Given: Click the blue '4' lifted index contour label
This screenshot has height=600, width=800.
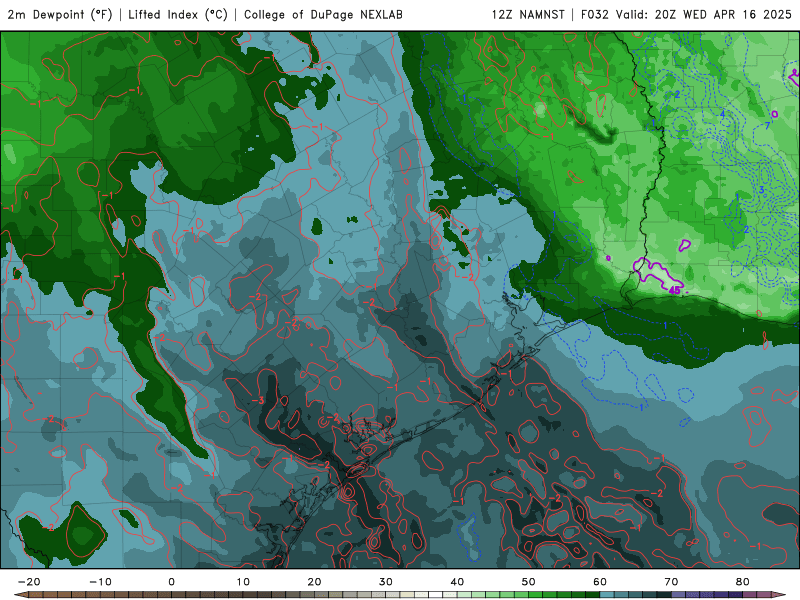Looking at the screenshot, I should [722, 114].
